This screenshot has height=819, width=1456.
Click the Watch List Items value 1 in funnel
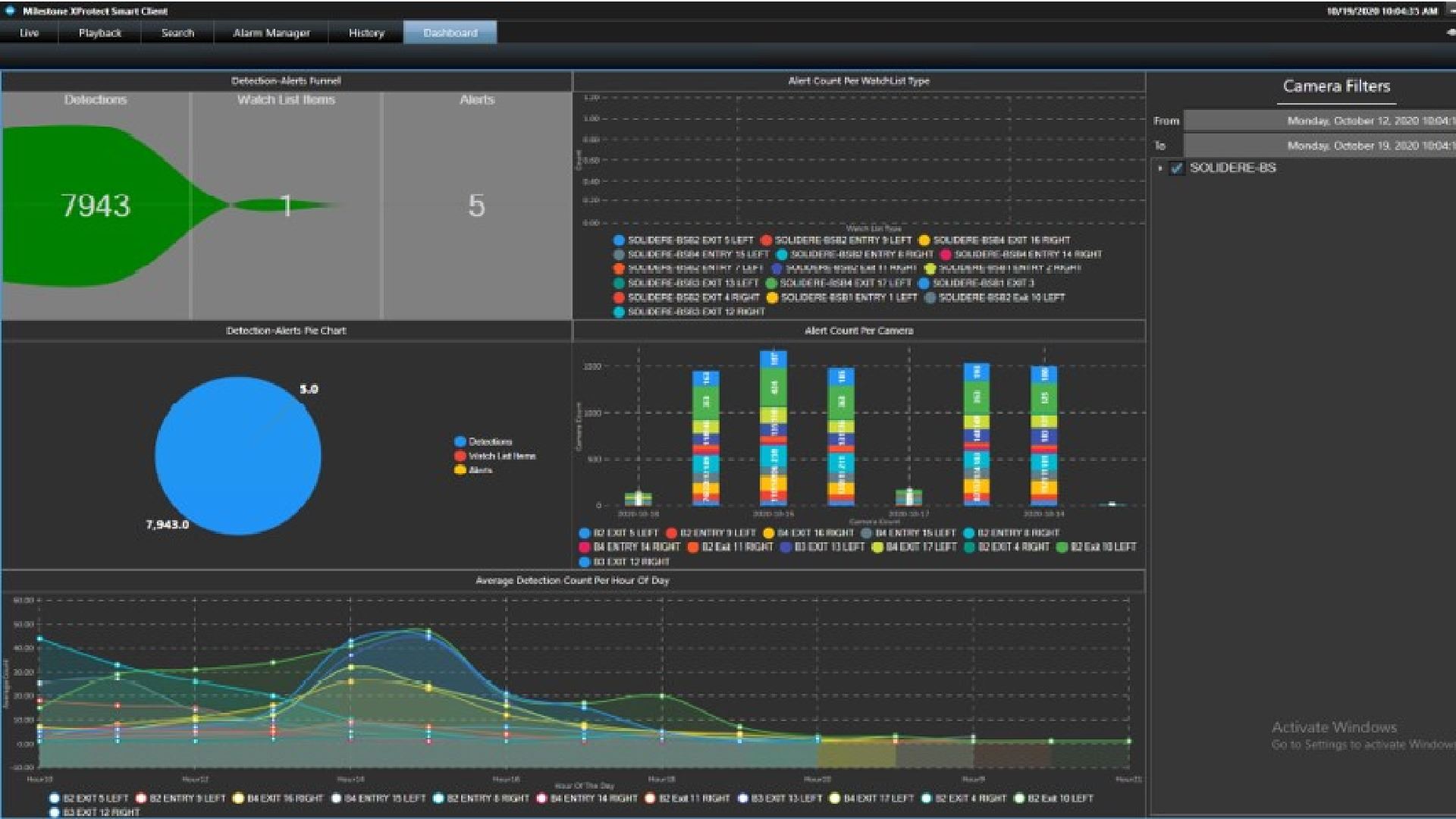286,206
